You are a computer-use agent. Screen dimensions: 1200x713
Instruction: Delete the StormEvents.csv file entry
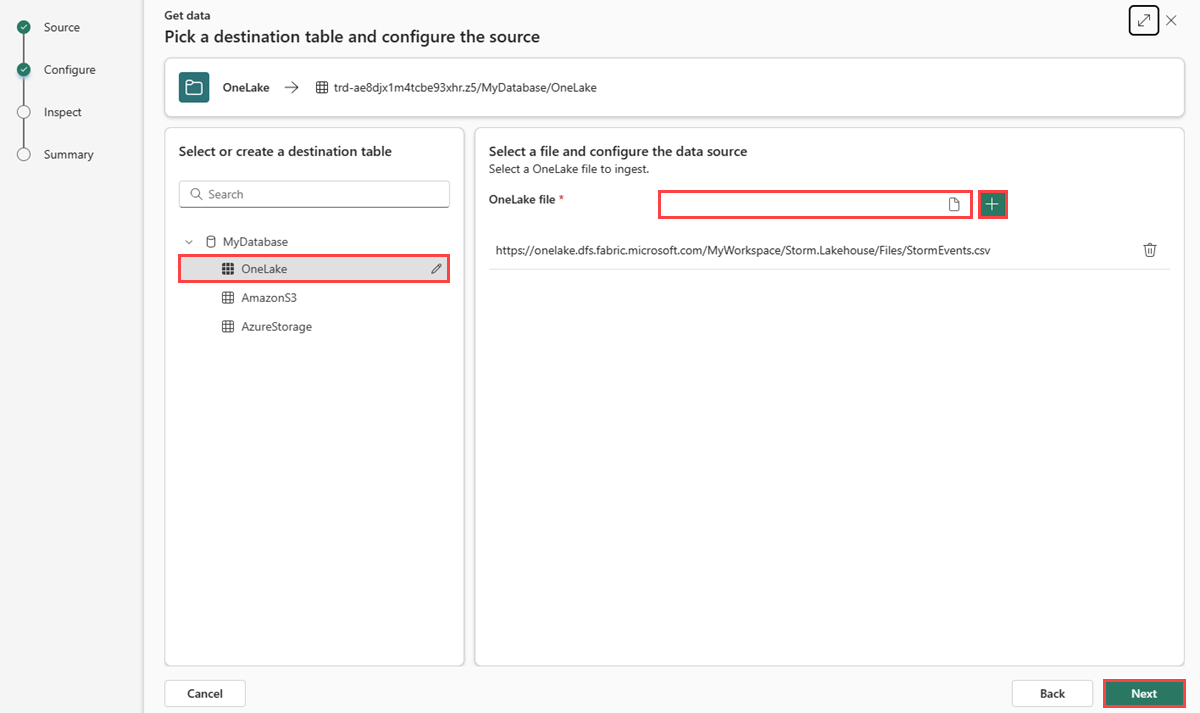(x=1150, y=250)
